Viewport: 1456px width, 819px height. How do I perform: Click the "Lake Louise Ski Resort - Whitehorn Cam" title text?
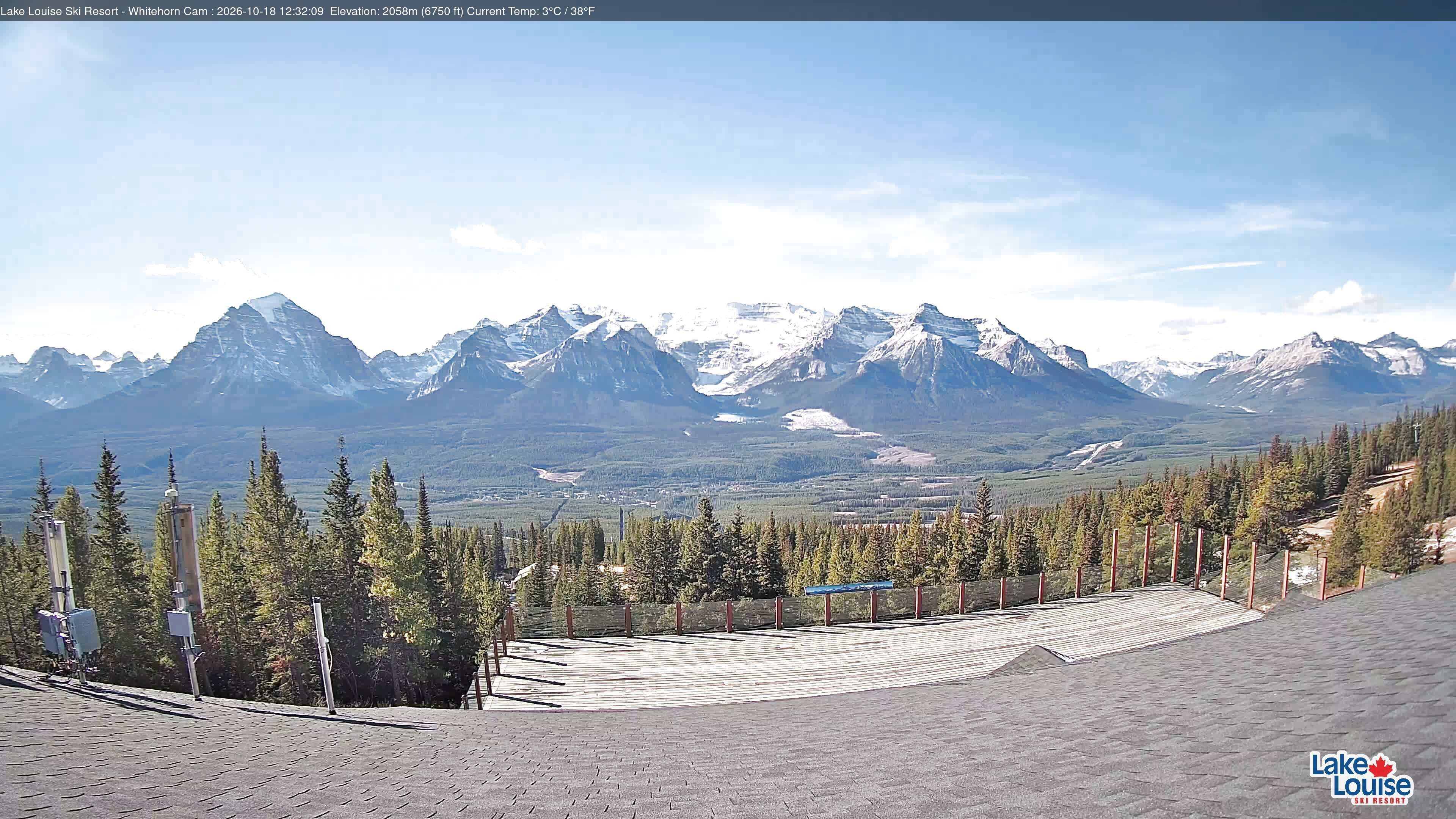[104, 11]
